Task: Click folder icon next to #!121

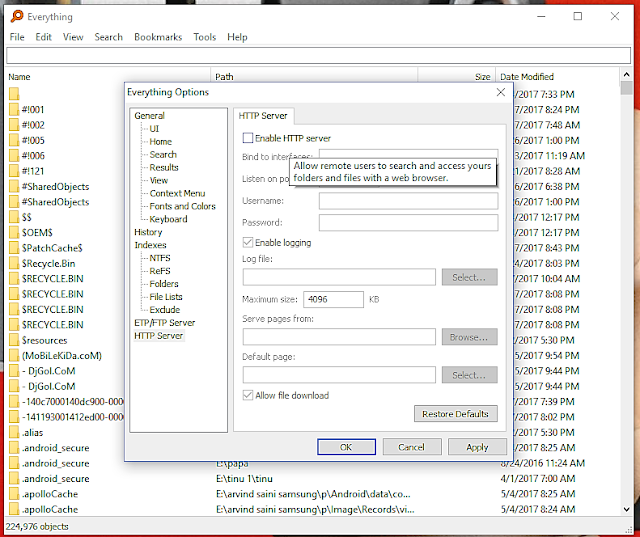Action: tap(14, 171)
